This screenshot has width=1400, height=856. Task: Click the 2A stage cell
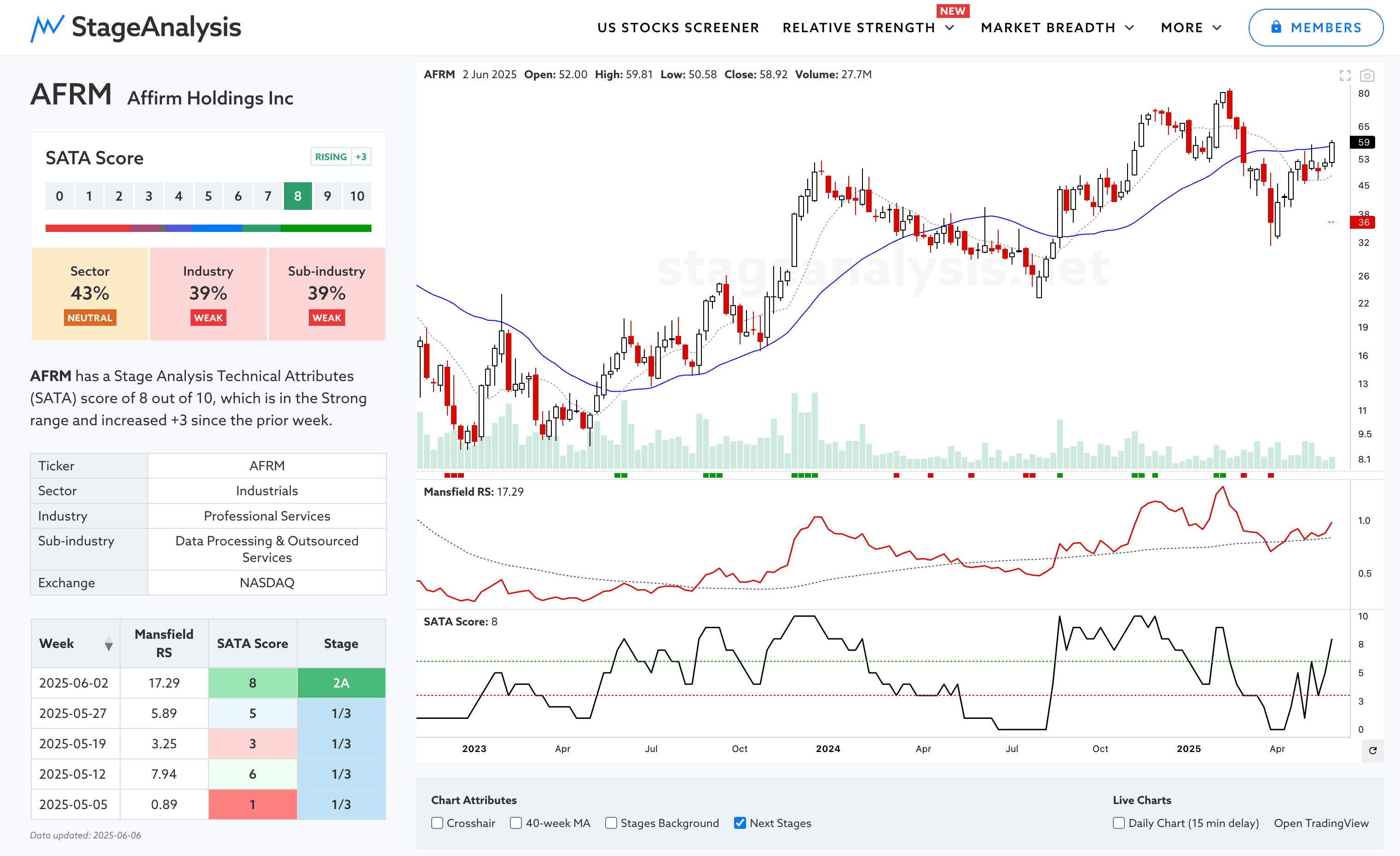341,683
